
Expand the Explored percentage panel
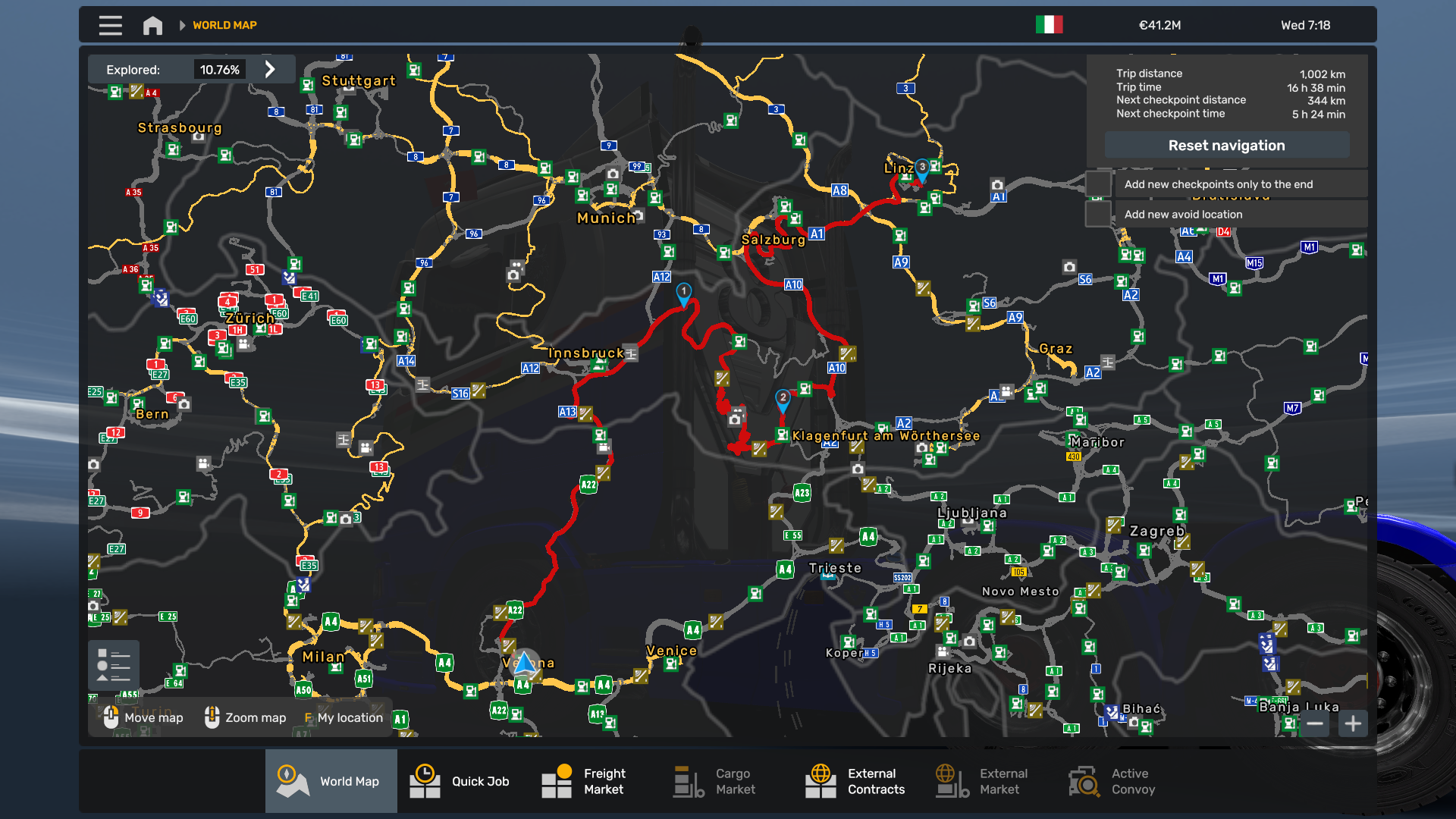270,69
